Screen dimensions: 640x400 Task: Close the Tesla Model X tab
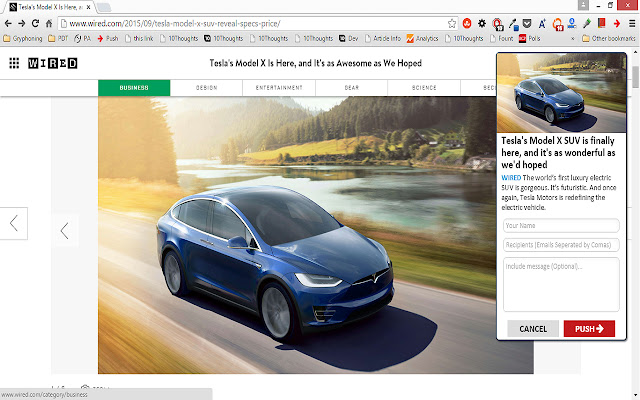pos(88,7)
